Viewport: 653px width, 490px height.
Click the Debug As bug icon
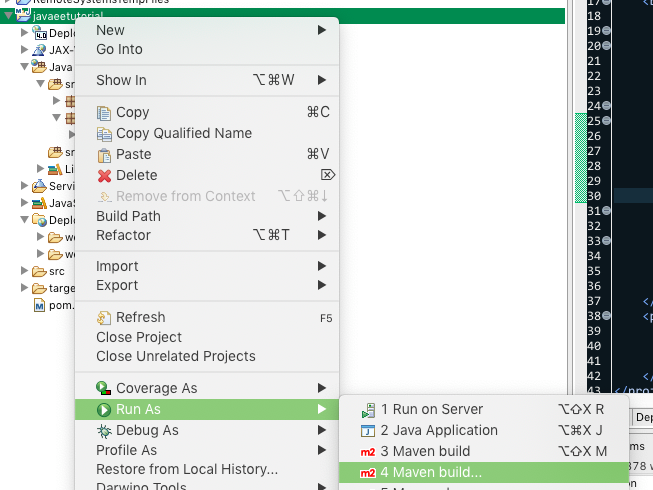click(x=104, y=431)
